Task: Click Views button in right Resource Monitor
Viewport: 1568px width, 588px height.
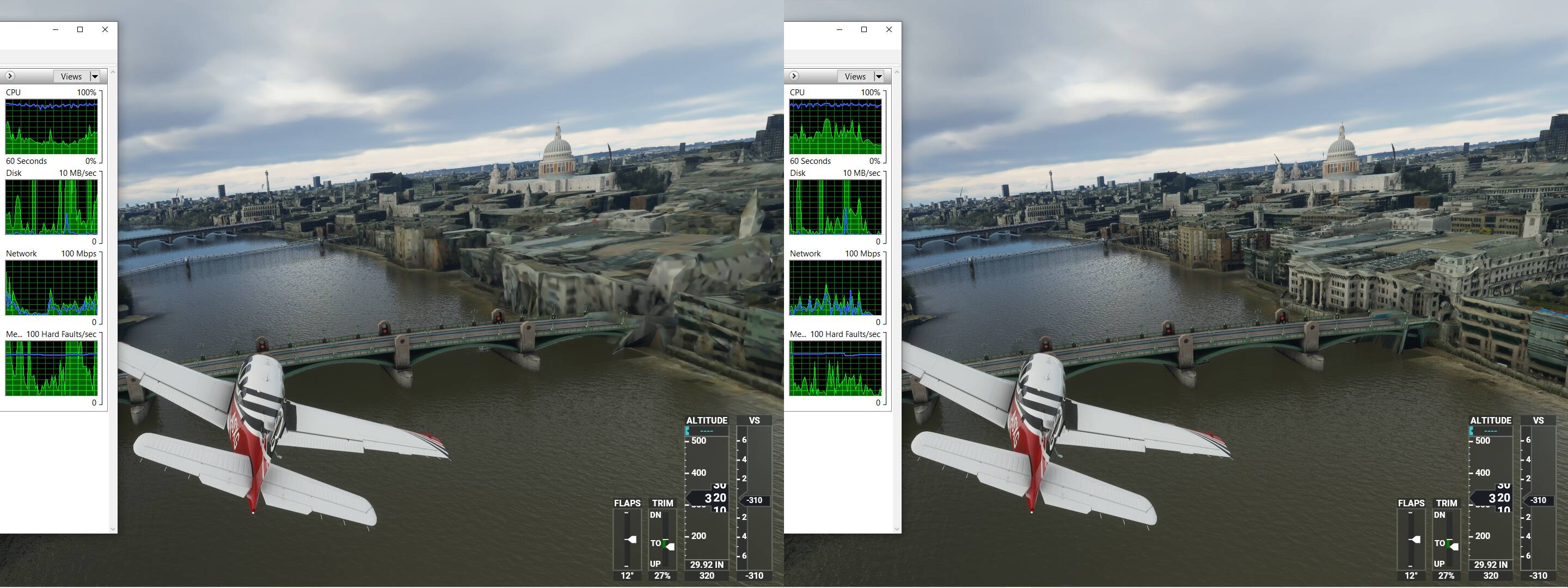Action: pos(855,76)
